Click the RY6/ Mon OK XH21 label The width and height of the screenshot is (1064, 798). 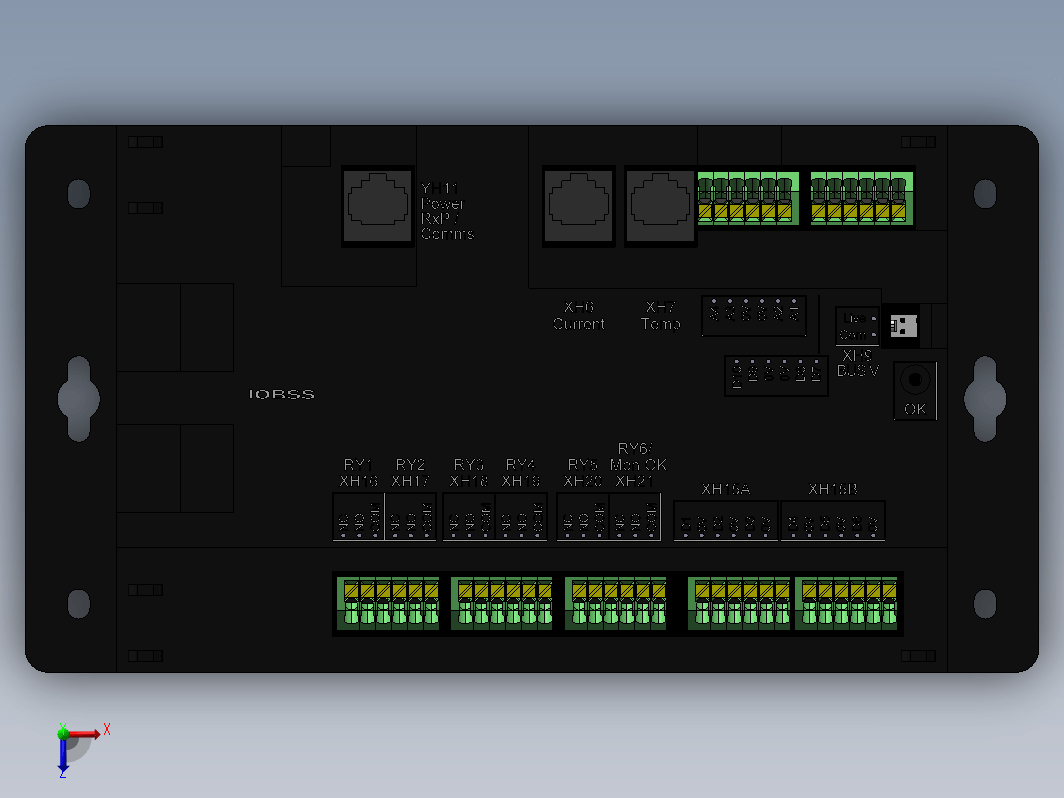pyautogui.click(x=638, y=465)
